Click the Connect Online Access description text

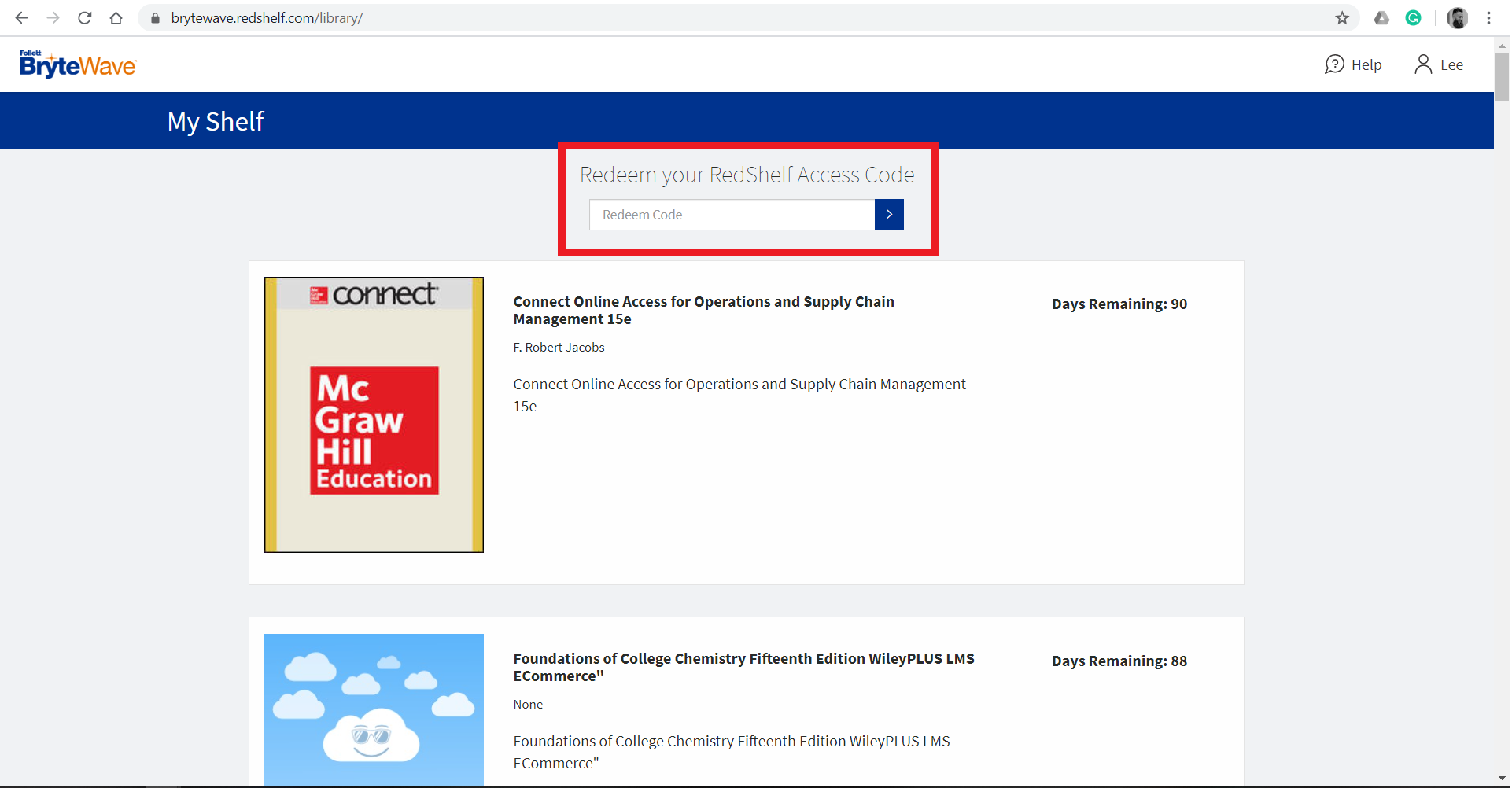tap(739, 395)
